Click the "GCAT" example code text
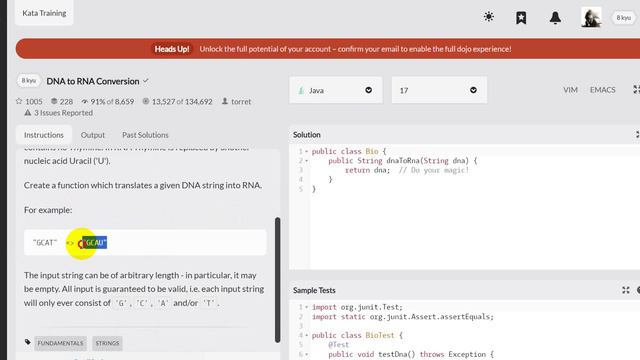 pyautogui.click(x=45, y=243)
